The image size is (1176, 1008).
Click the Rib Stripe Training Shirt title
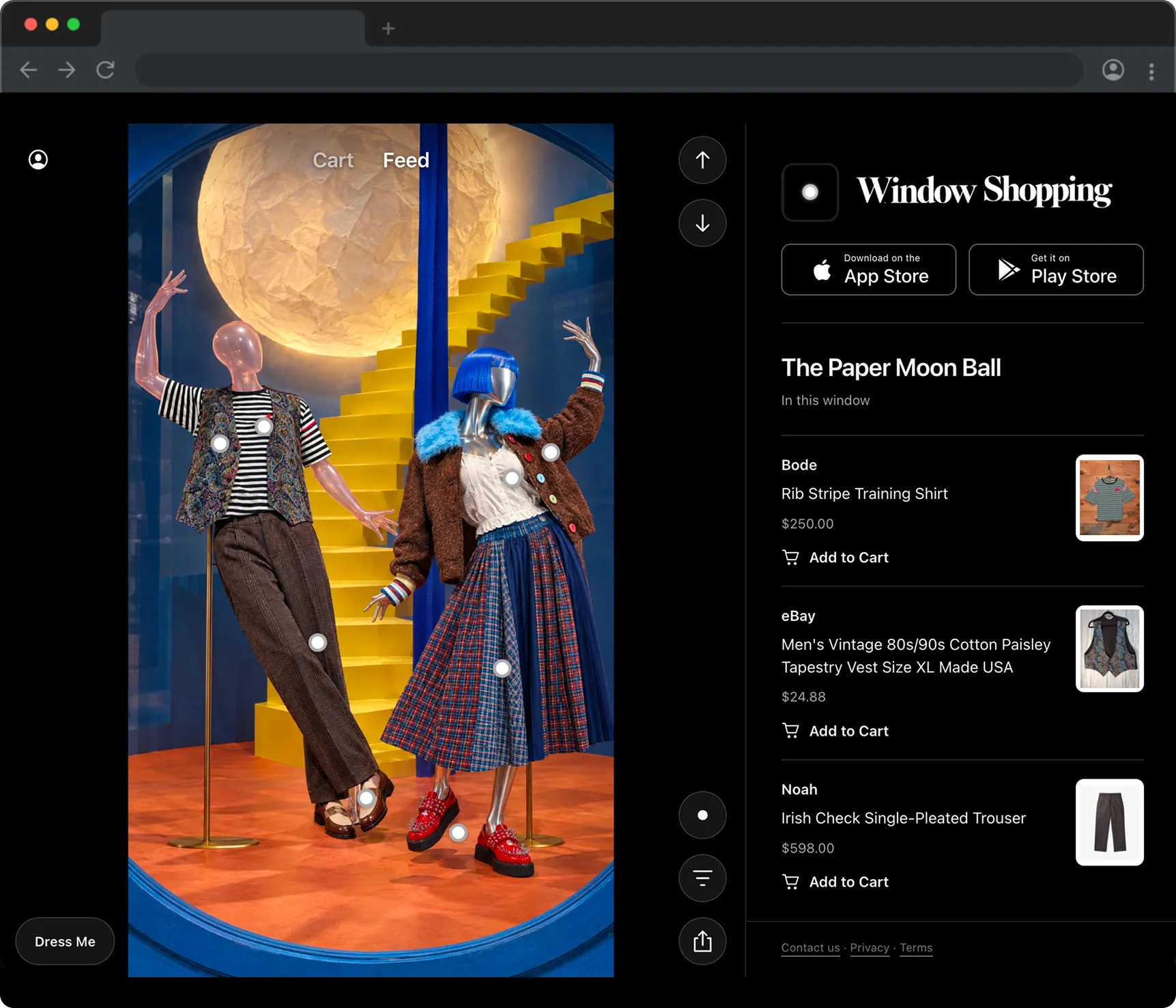point(865,494)
